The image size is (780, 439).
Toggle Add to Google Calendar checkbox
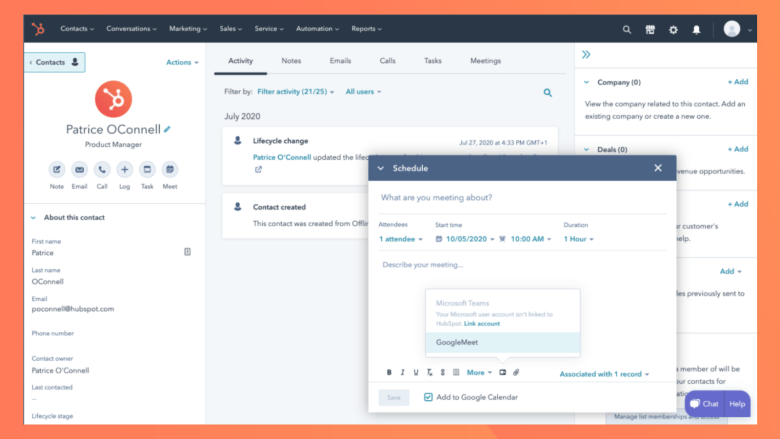click(428, 397)
